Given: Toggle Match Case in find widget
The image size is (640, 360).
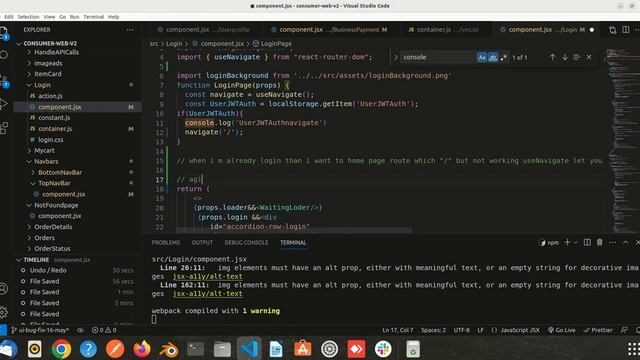Looking at the screenshot, I should (482, 58).
